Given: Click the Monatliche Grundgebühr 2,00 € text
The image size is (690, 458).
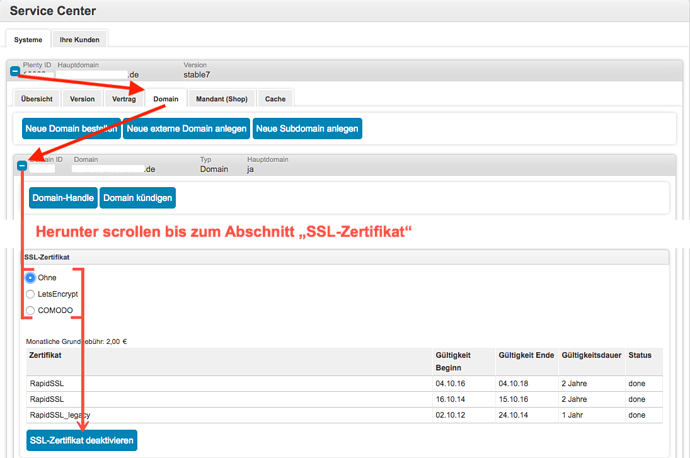Looking at the screenshot, I should point(77,341).
